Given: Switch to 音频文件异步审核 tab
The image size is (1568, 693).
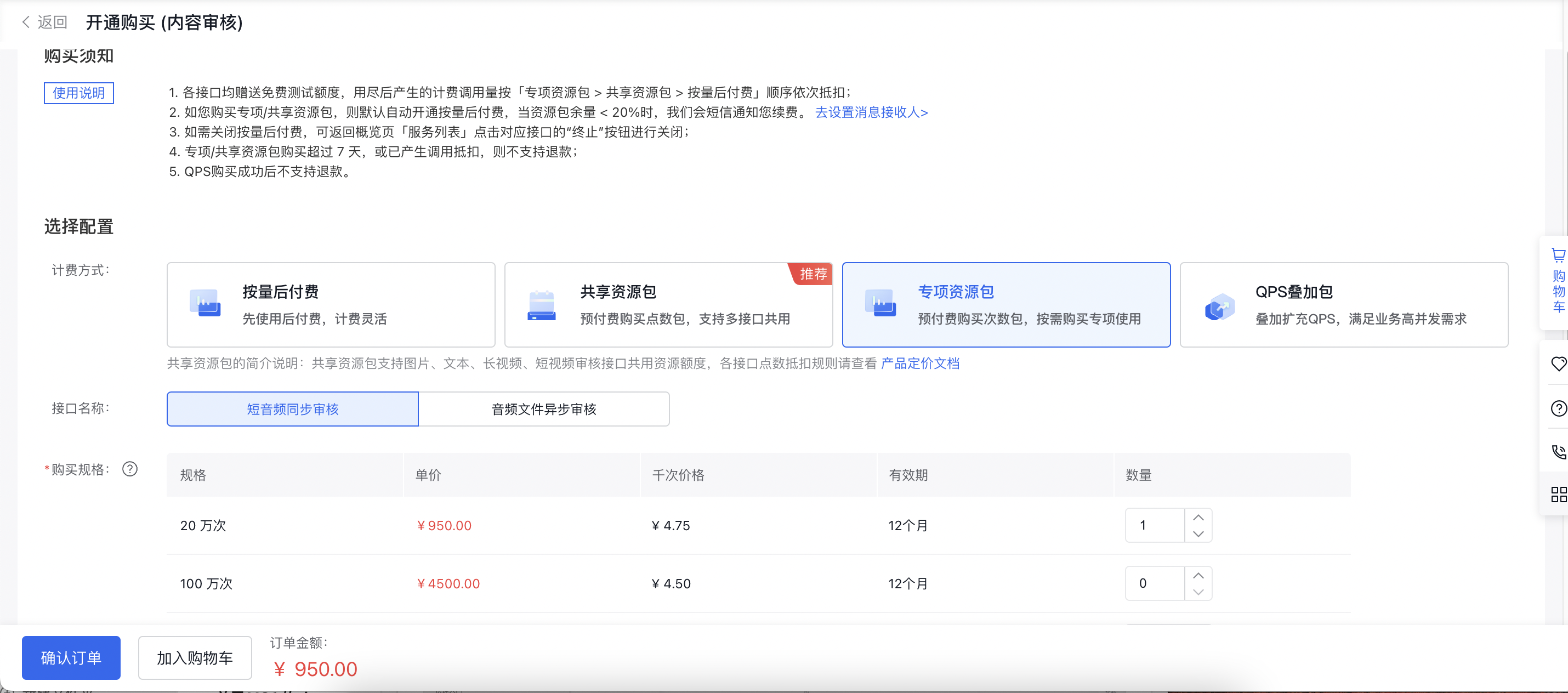Looking at the screenshot, I should pos(543,409).
